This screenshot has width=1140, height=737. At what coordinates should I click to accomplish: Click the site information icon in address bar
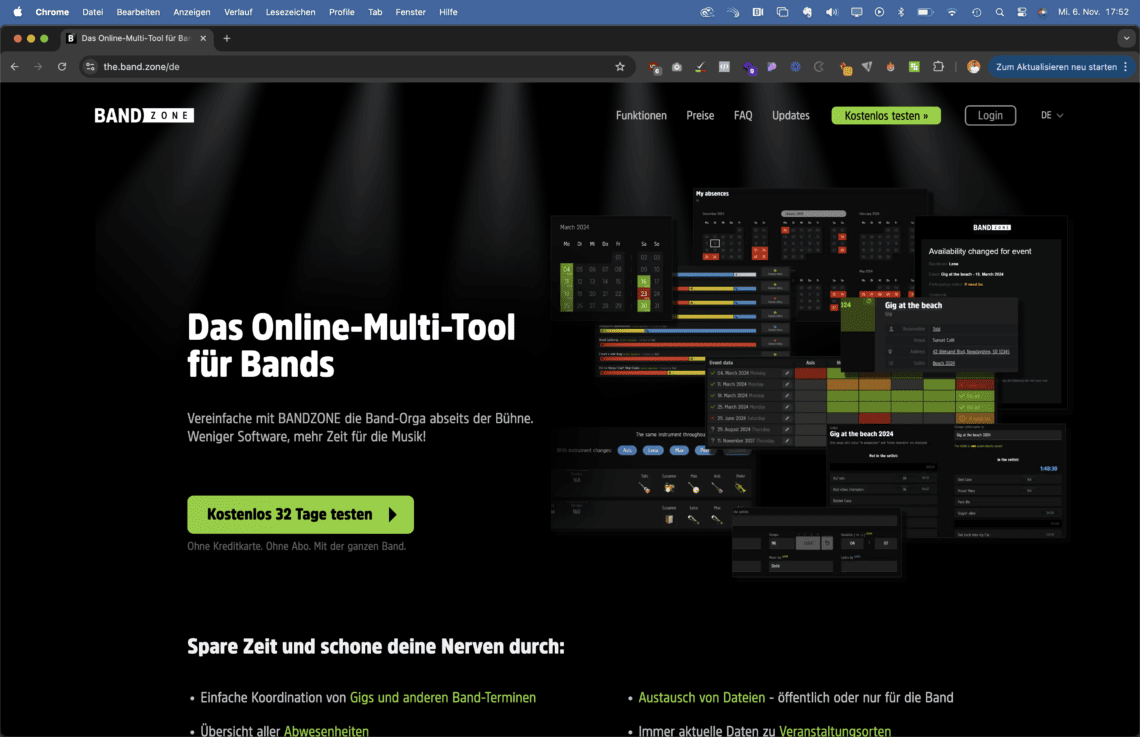click(x=90, y=67)
